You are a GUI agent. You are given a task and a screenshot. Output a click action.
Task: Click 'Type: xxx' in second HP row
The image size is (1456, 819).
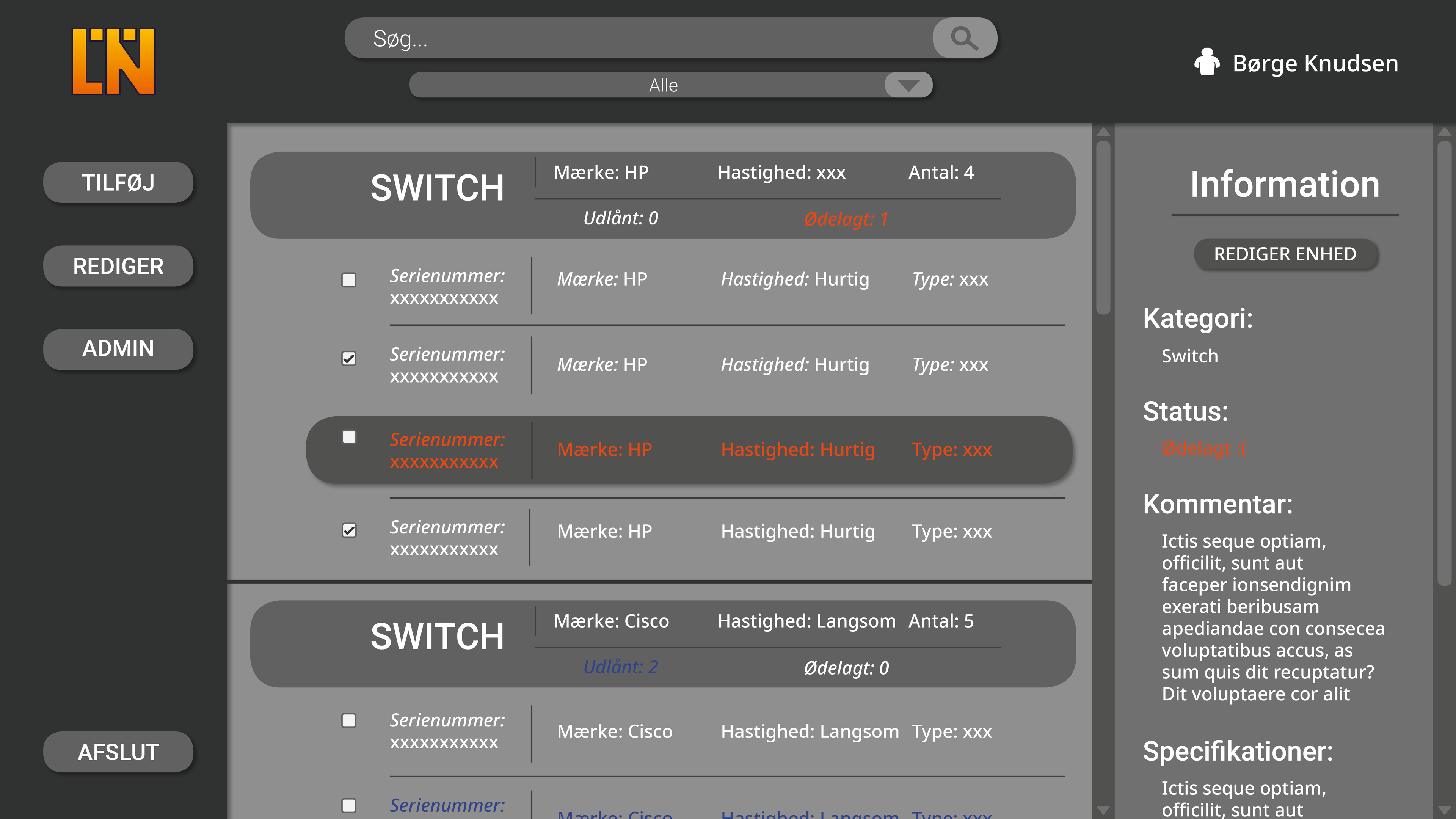pyautogui.click(x=950, y=365)
